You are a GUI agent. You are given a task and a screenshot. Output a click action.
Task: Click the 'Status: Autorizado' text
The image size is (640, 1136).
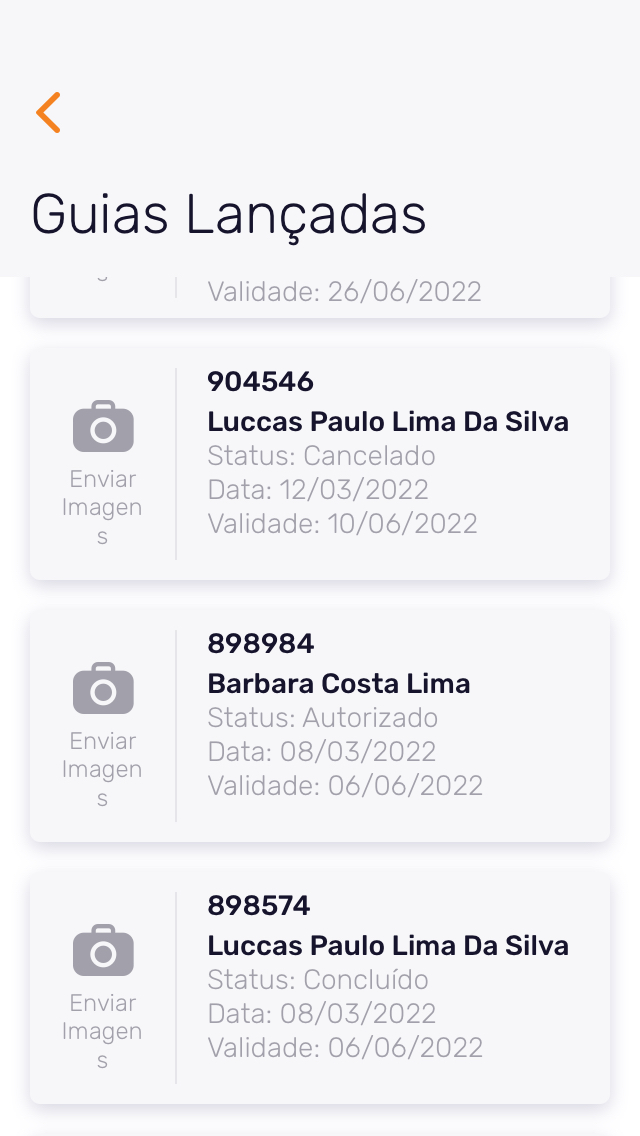[x=322, y=718]
